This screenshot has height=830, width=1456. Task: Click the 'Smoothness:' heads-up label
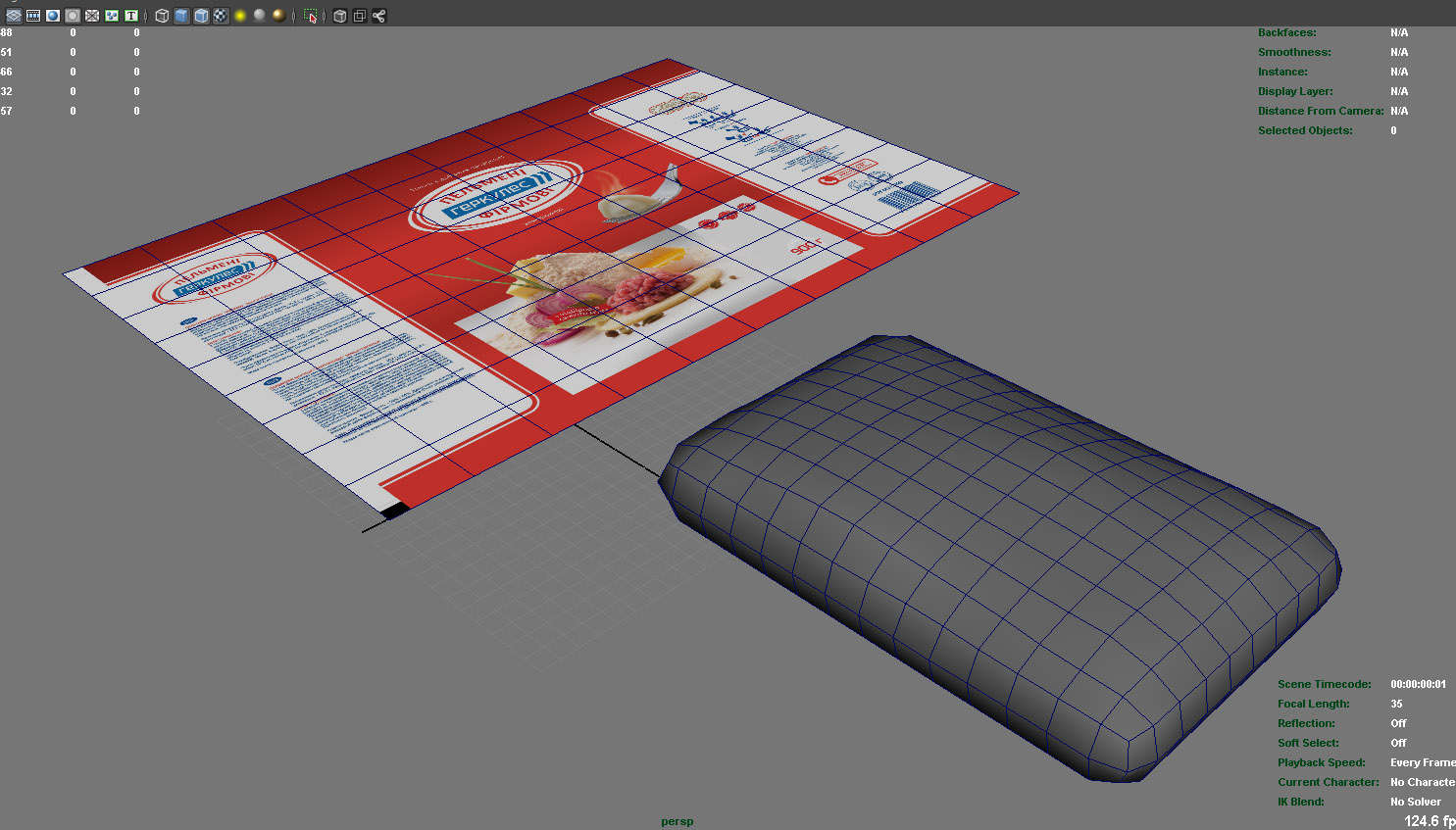point(1294,52)
